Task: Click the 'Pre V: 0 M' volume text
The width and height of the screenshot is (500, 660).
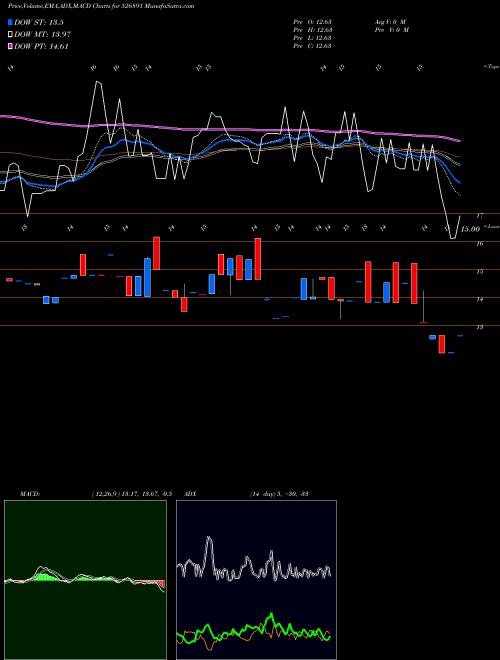Action: pyautogui.click(x=392, y=30)
